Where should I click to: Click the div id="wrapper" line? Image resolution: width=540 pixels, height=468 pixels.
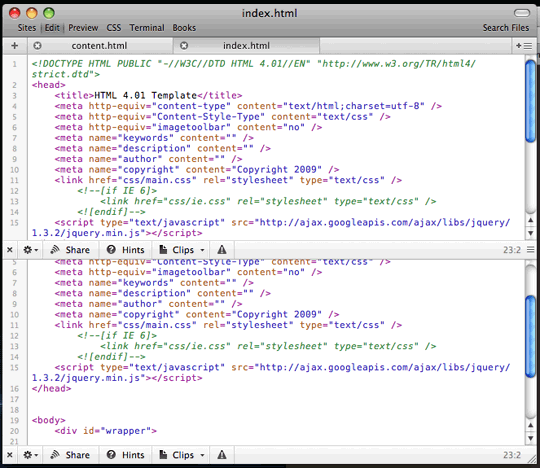[x=105, y=431]
